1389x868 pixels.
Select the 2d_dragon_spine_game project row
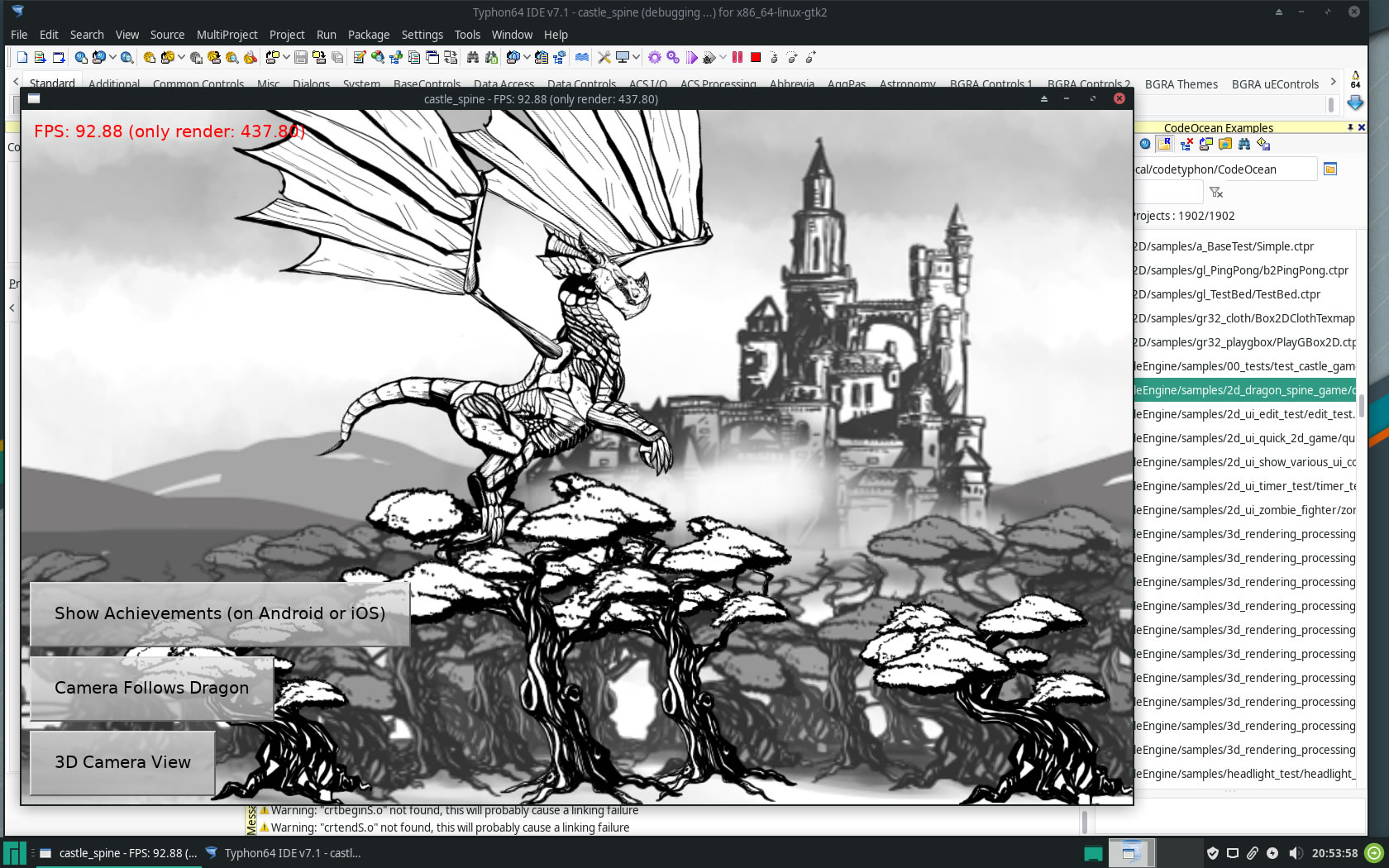(1244, 390)
